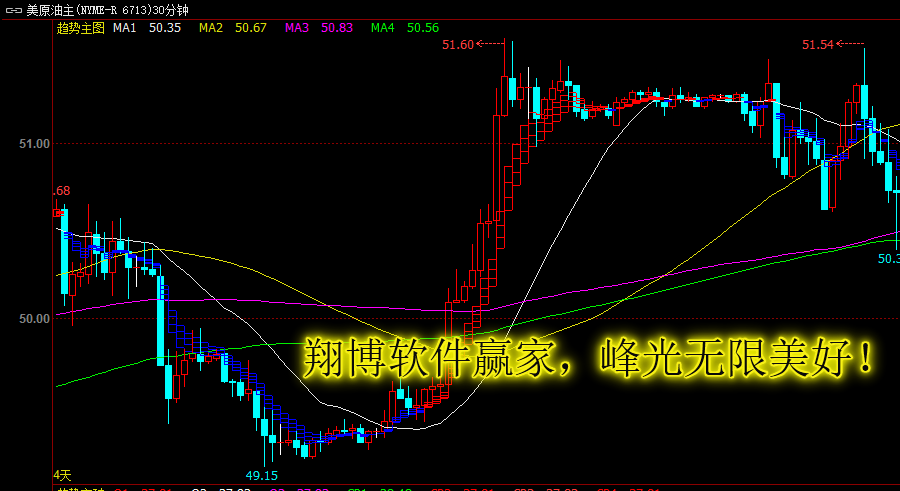Select the MA2 50.67 indicator value
900x491 pixels.
[x=233, y=28]
